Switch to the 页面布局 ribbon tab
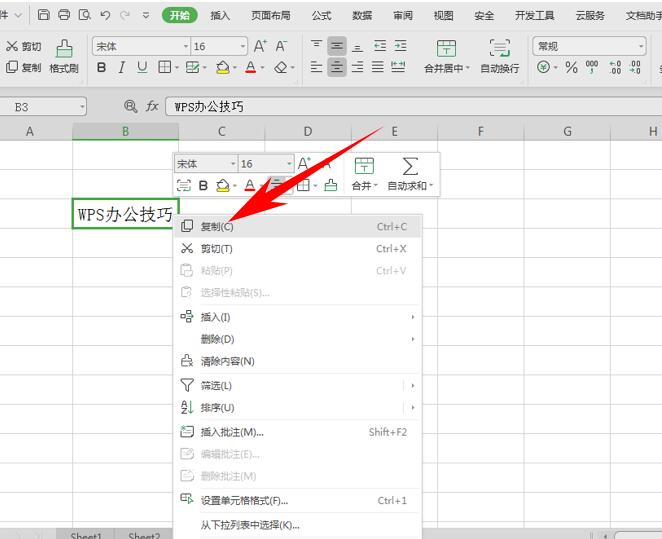Screen dimensions: 662x539 click(271, 16)
